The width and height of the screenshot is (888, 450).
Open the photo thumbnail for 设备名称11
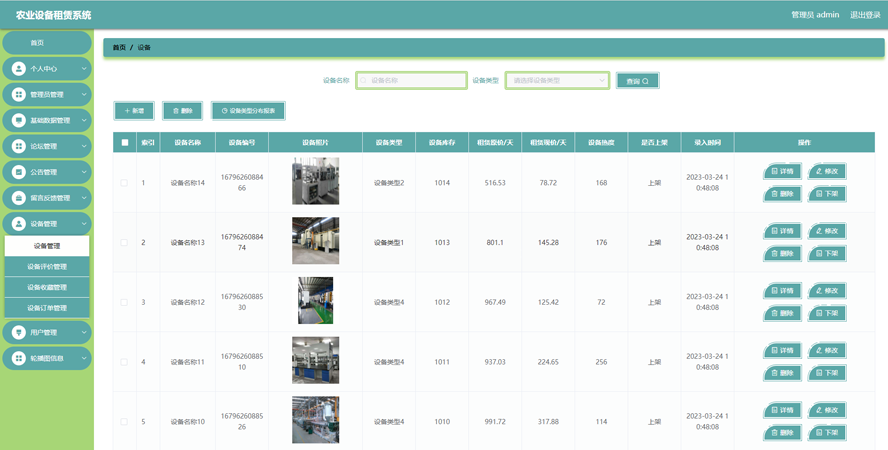(315, 360)
